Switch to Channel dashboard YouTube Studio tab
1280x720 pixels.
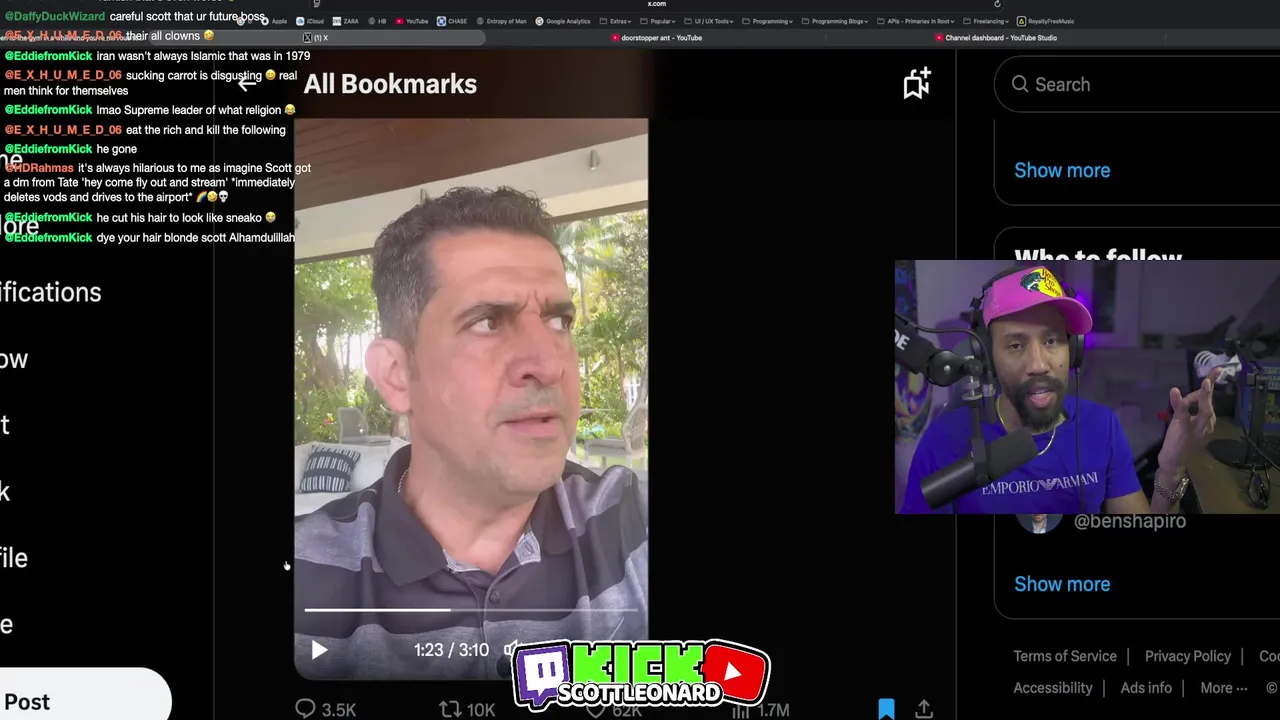996,38
